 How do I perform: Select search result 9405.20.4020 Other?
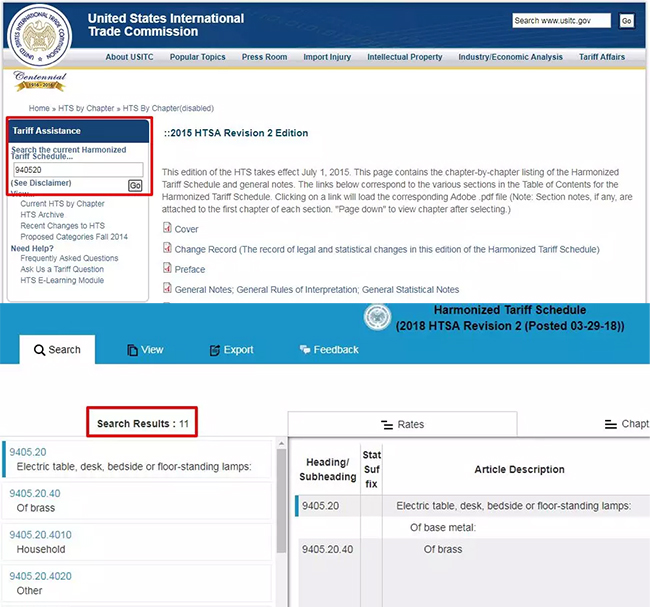(137, 583)
